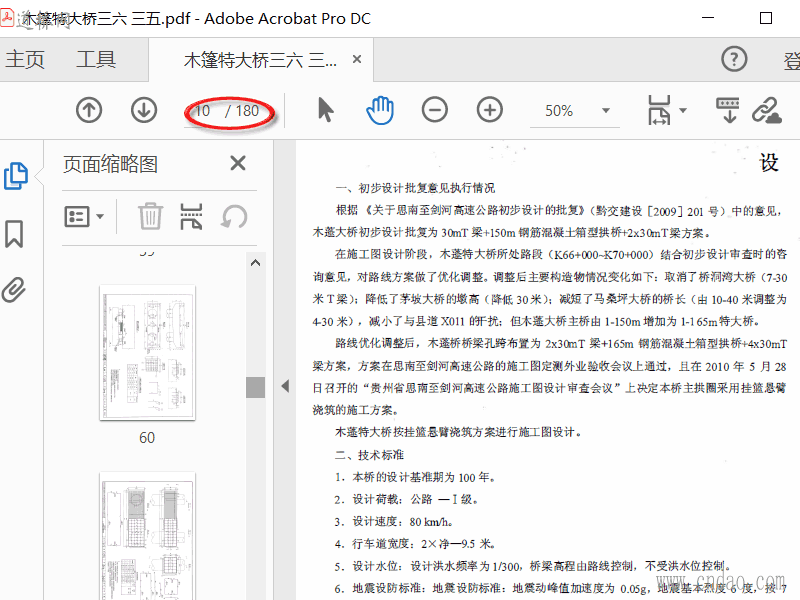Image resolution: width=800 pixels, height=600 pixels.
Task: Click the thumbnail panel scrollbar handle
Action: pyautogui.click(x=256, y=387)
